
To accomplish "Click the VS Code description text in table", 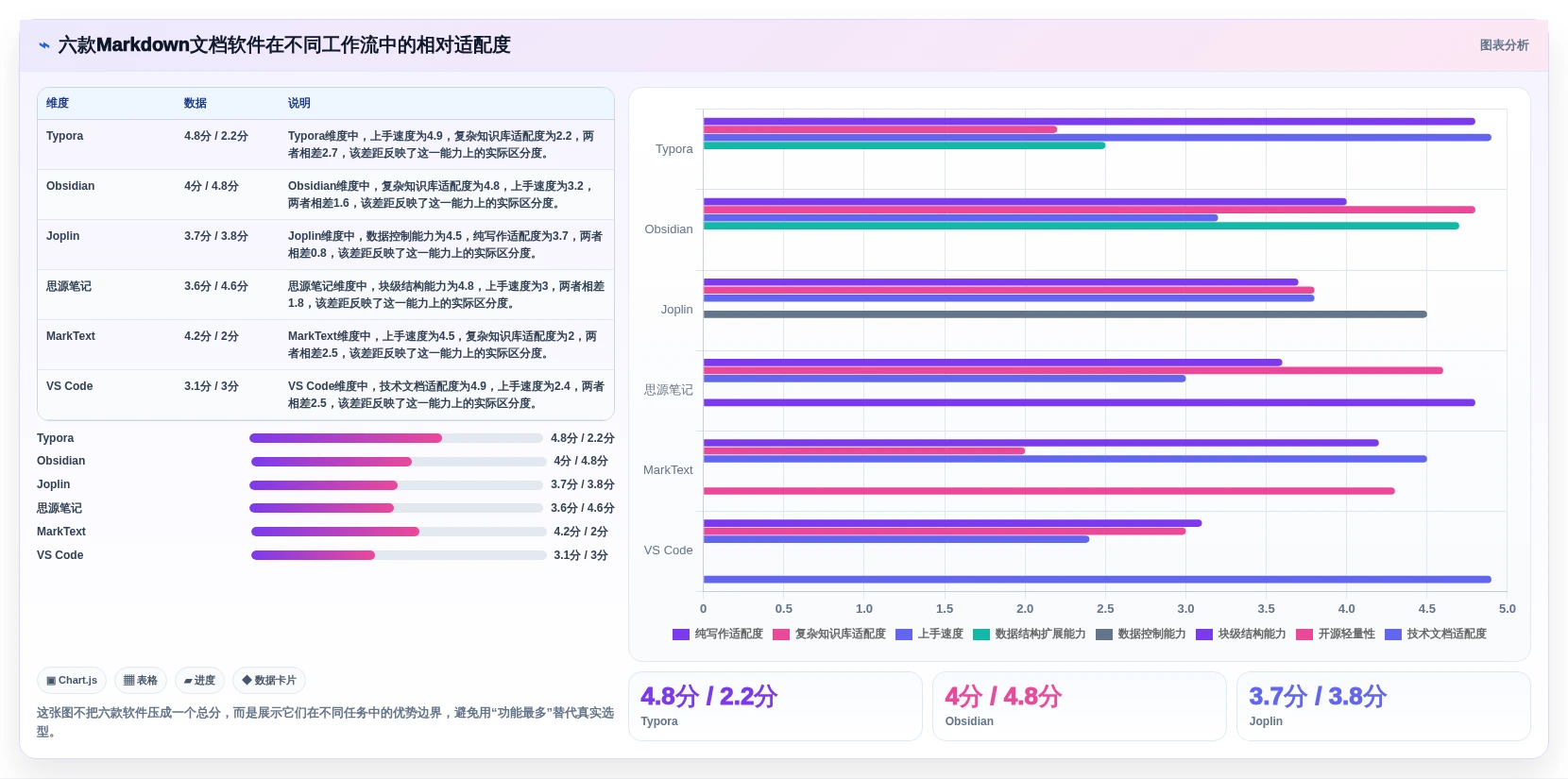I will coord(446,395).
